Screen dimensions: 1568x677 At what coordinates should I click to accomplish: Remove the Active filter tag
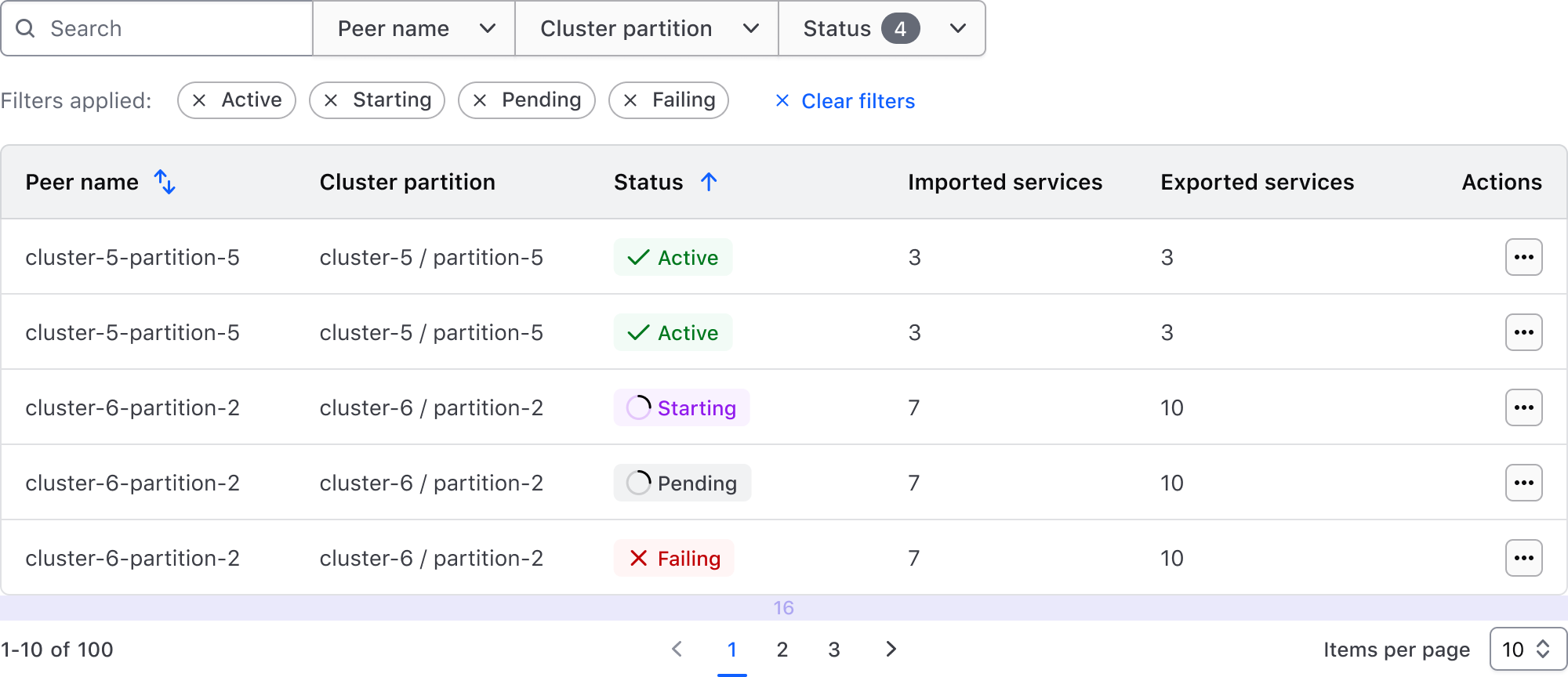[199, 100]
